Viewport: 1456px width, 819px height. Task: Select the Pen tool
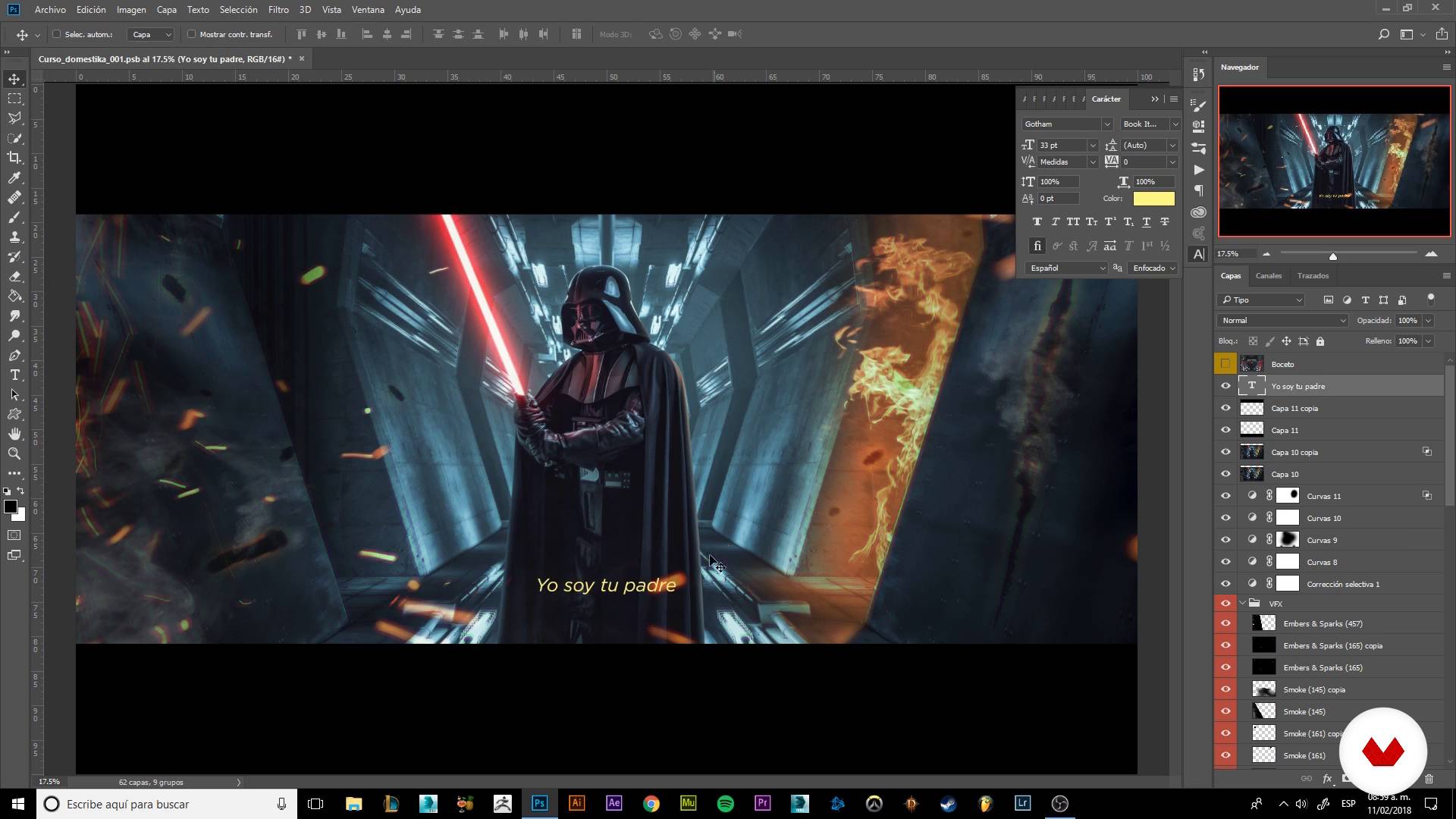(14, 356)
